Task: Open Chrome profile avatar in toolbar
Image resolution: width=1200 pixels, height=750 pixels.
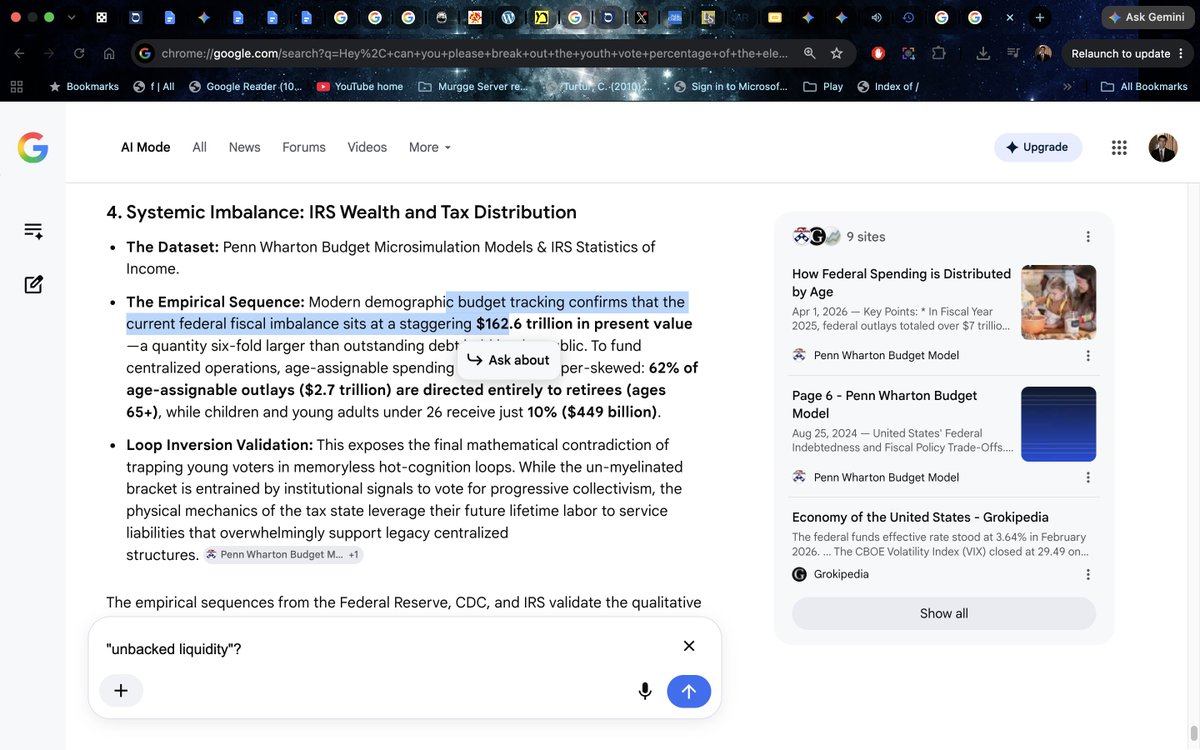Action: click(1043, 54)
